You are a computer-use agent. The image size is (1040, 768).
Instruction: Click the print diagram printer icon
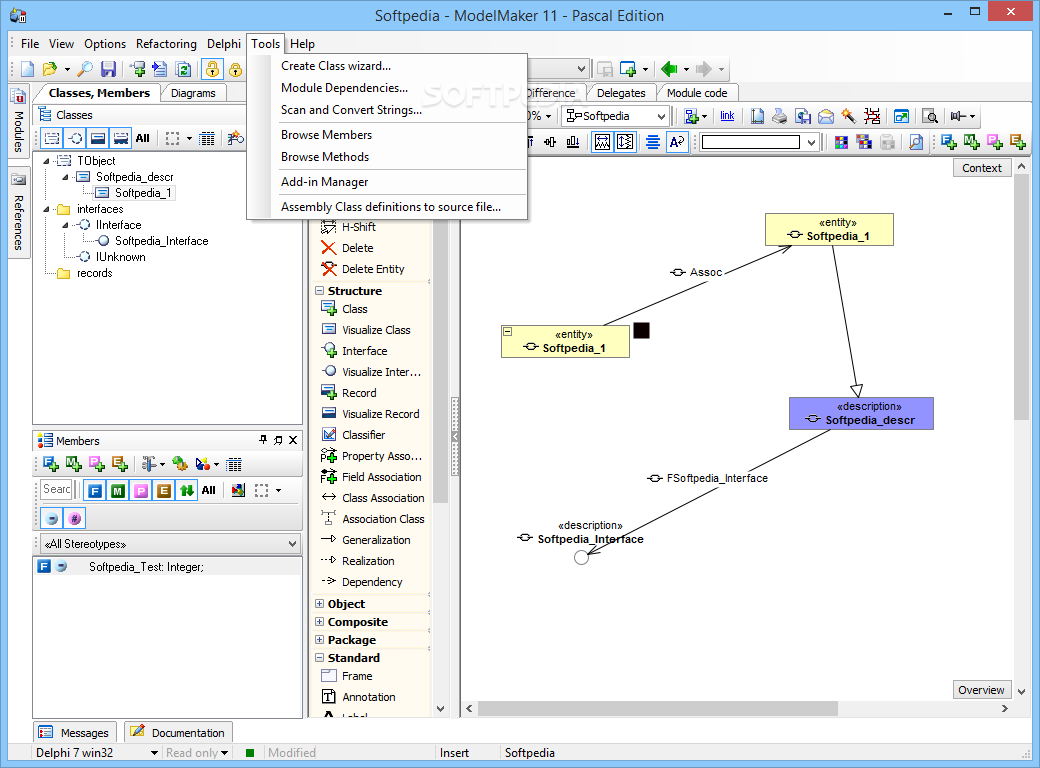point(779,117)
